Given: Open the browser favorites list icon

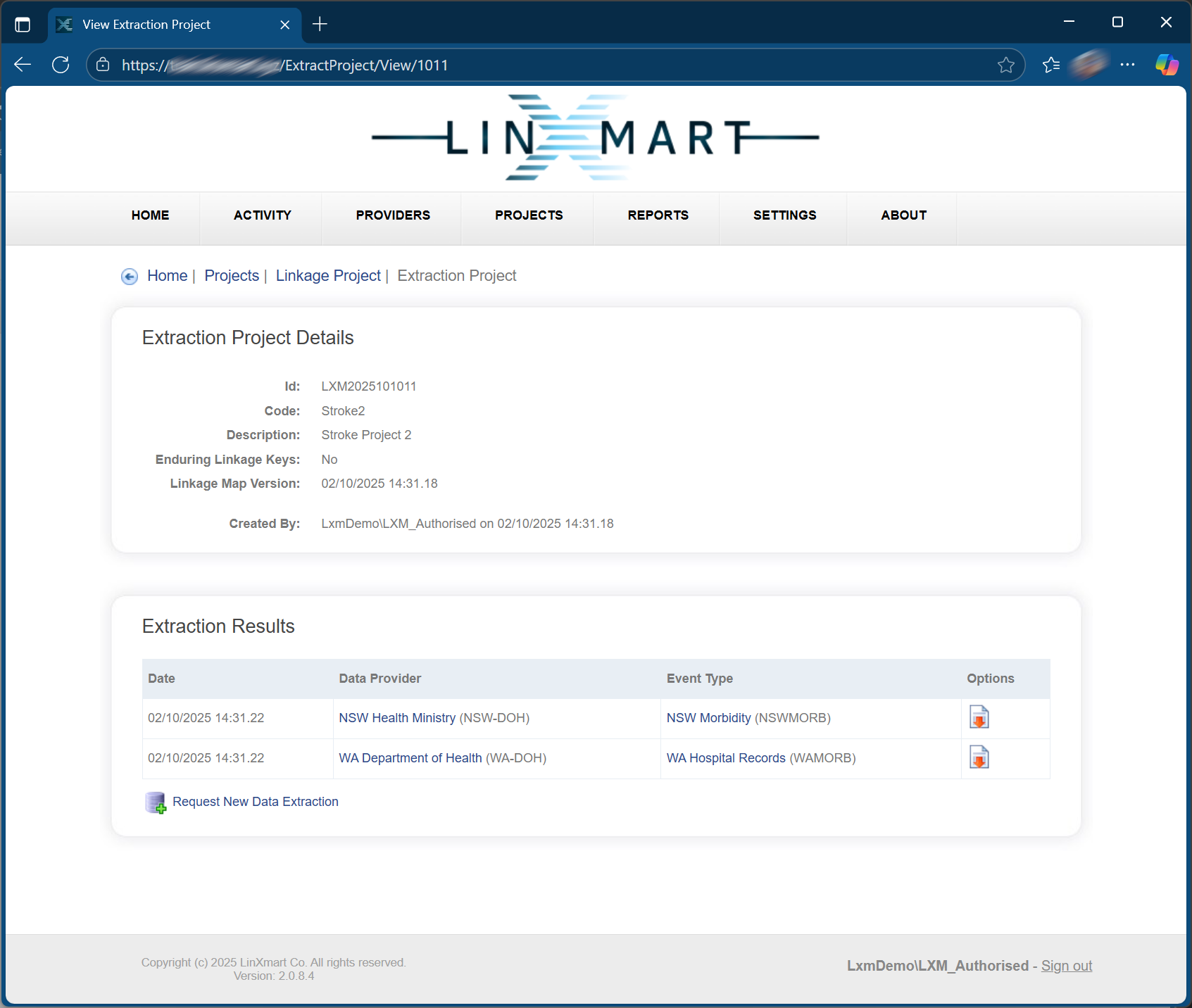Looking at the screenshot, I should pos(1050,65).
